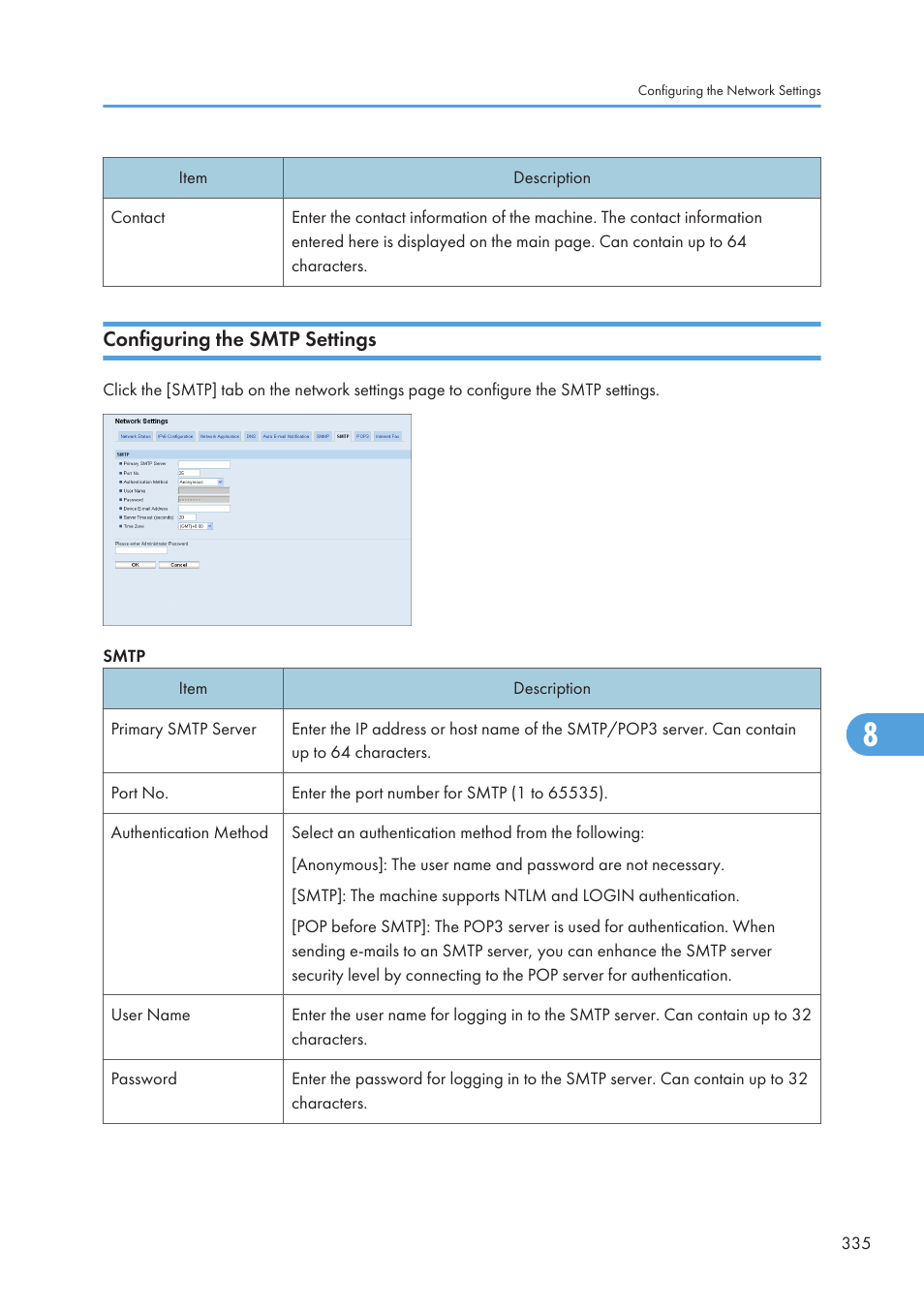Click the Primary SMTP Server input field

click(x=204, y=464)
